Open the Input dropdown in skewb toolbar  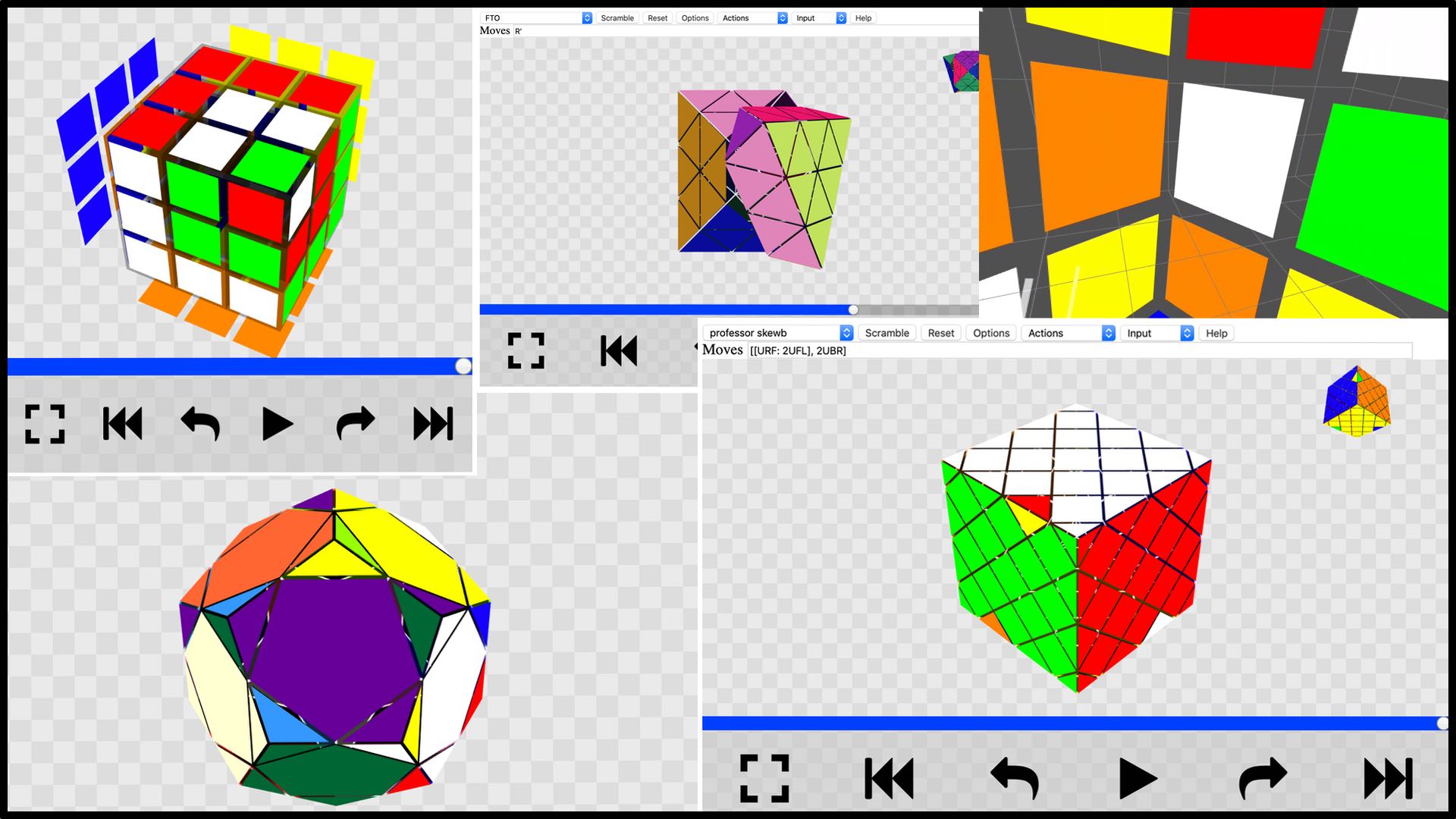[1158, 333]
